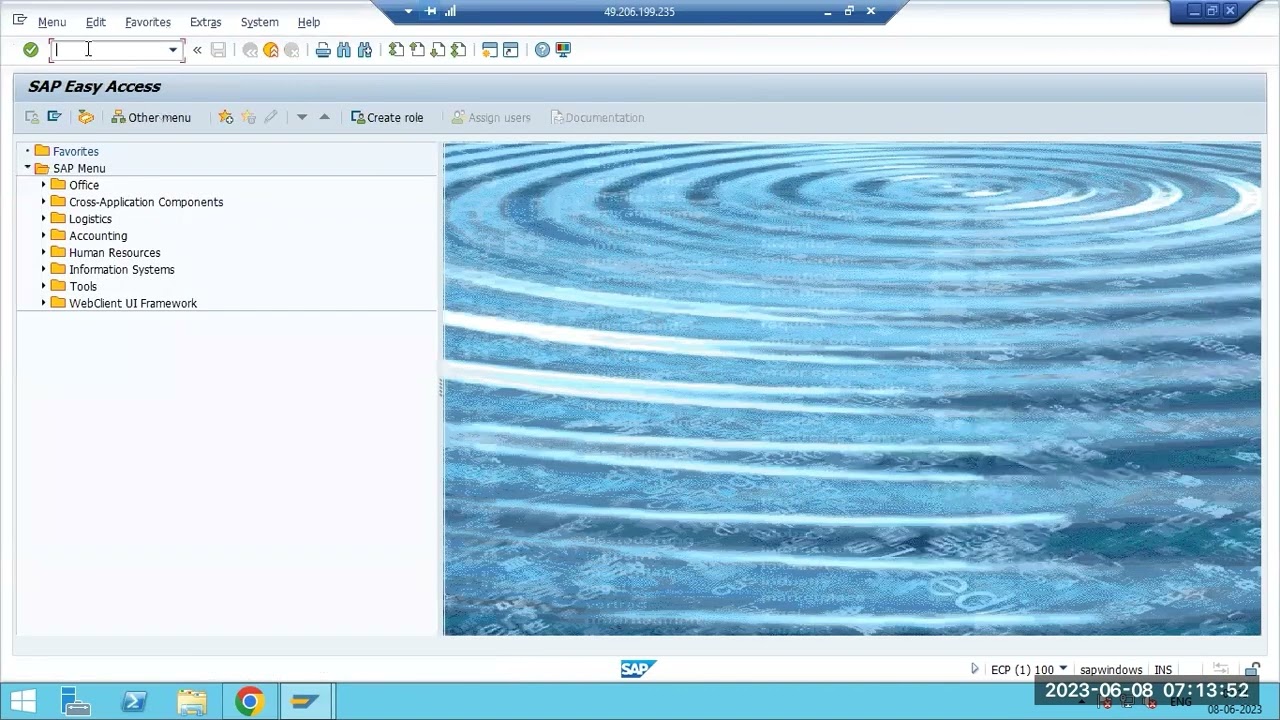This screenshot has height=720, width=1280.
Task: Click the status bar expand triangle
Action: pos(975,669)
